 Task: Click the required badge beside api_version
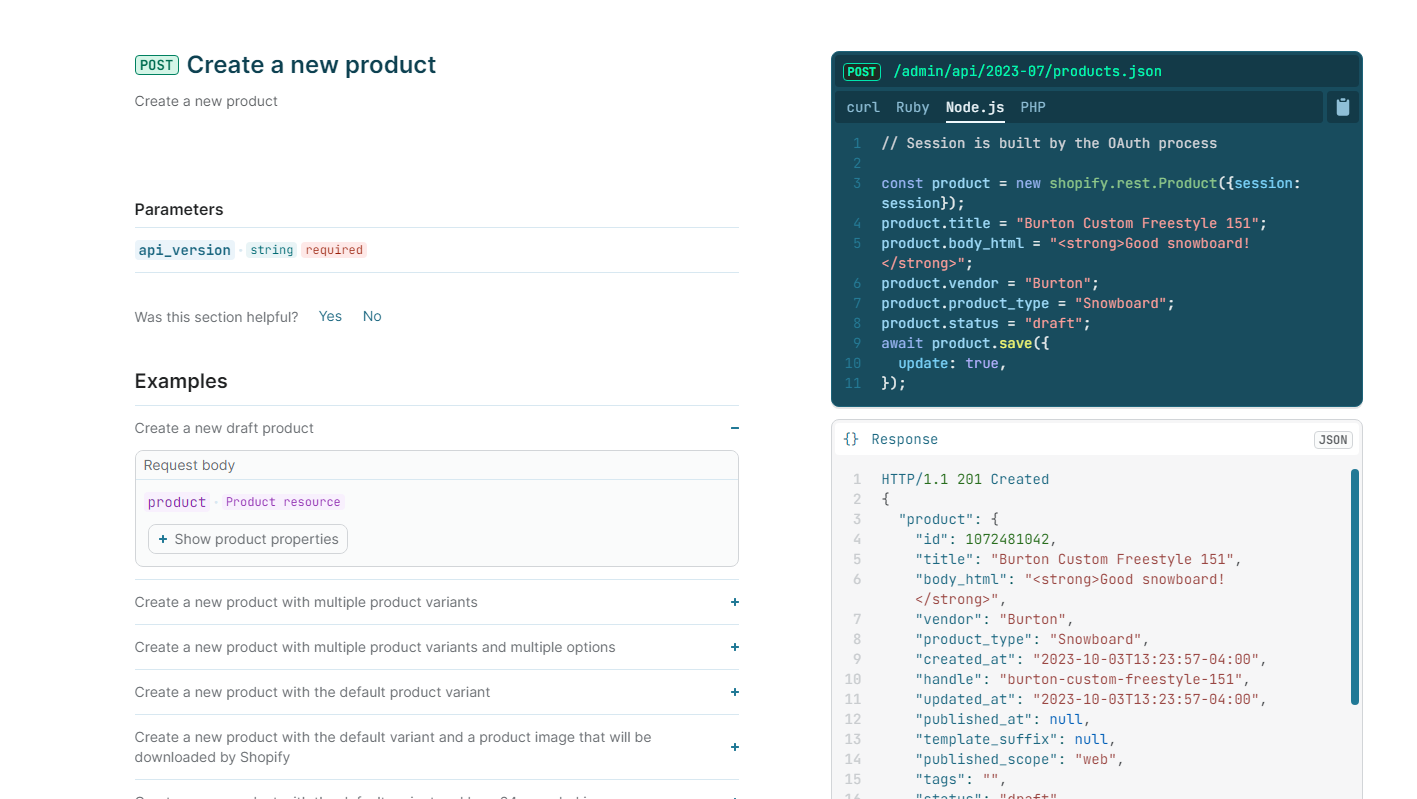coord(334,250)
